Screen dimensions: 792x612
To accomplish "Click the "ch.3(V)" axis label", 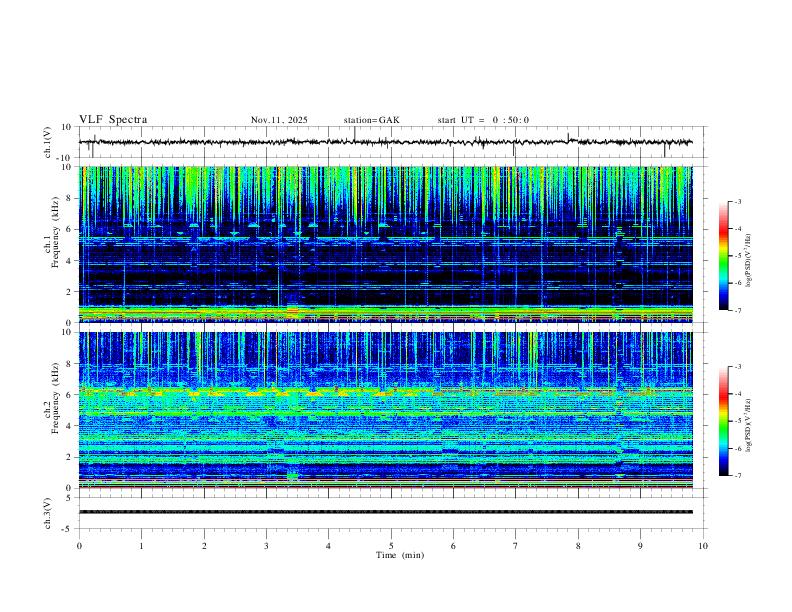I will (47, 513).
